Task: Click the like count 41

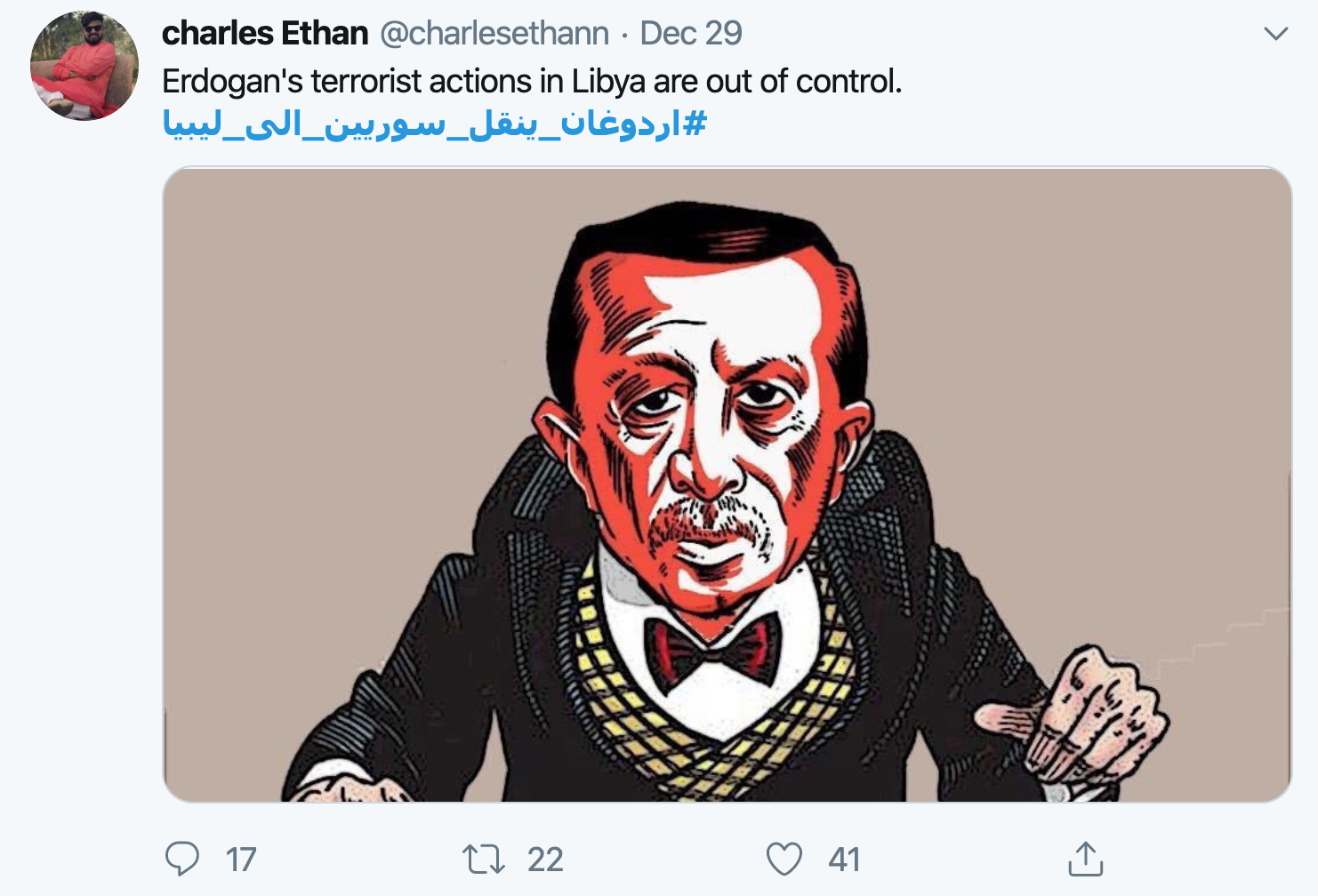Action: pos(844,860)
